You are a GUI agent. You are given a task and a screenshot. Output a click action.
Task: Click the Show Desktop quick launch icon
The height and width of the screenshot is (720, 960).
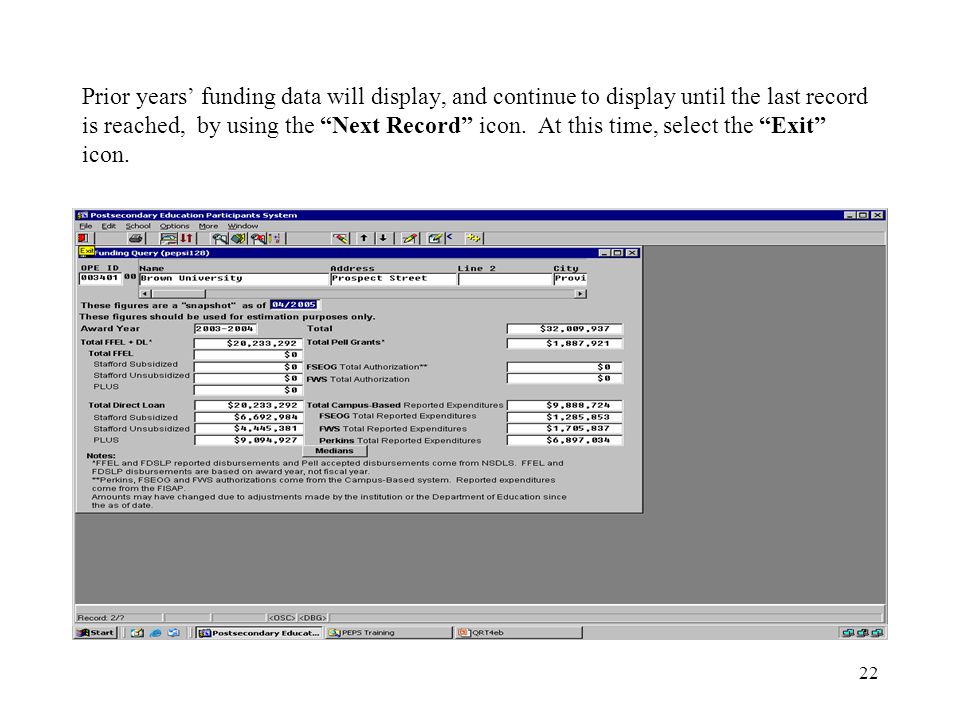(x=138, y=632)
